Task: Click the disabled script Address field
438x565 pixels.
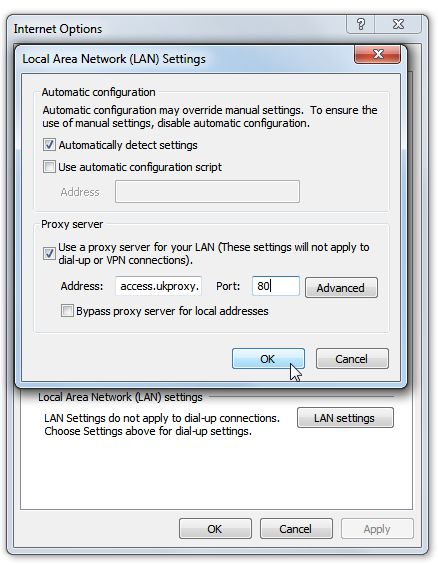Action: click(207, 191)
